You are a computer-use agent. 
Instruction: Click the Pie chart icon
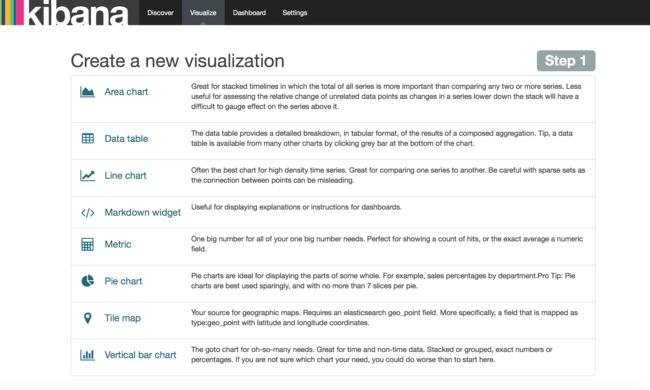pyautogui.click(x=87, y=281)
